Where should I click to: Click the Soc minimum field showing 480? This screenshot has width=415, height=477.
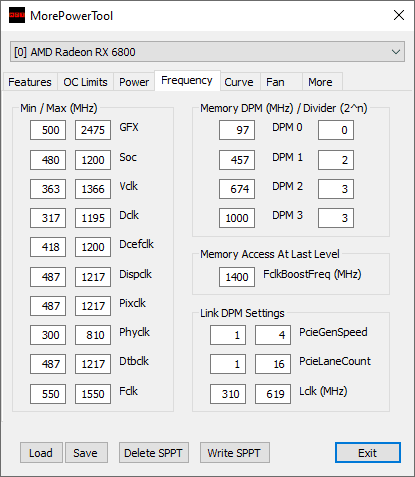coord(48,160)
